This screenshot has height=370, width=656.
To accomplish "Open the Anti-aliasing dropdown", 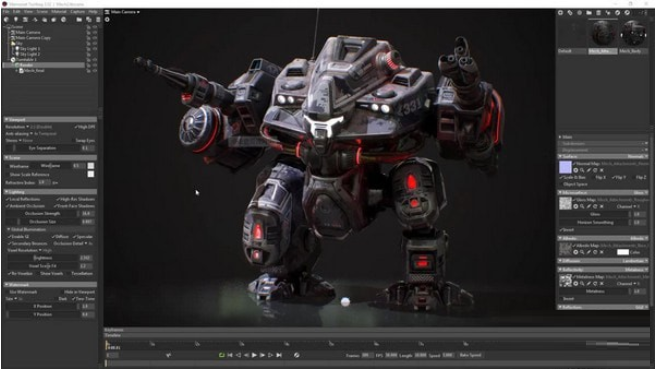I will pyautogui.click(x=31, y=134).
